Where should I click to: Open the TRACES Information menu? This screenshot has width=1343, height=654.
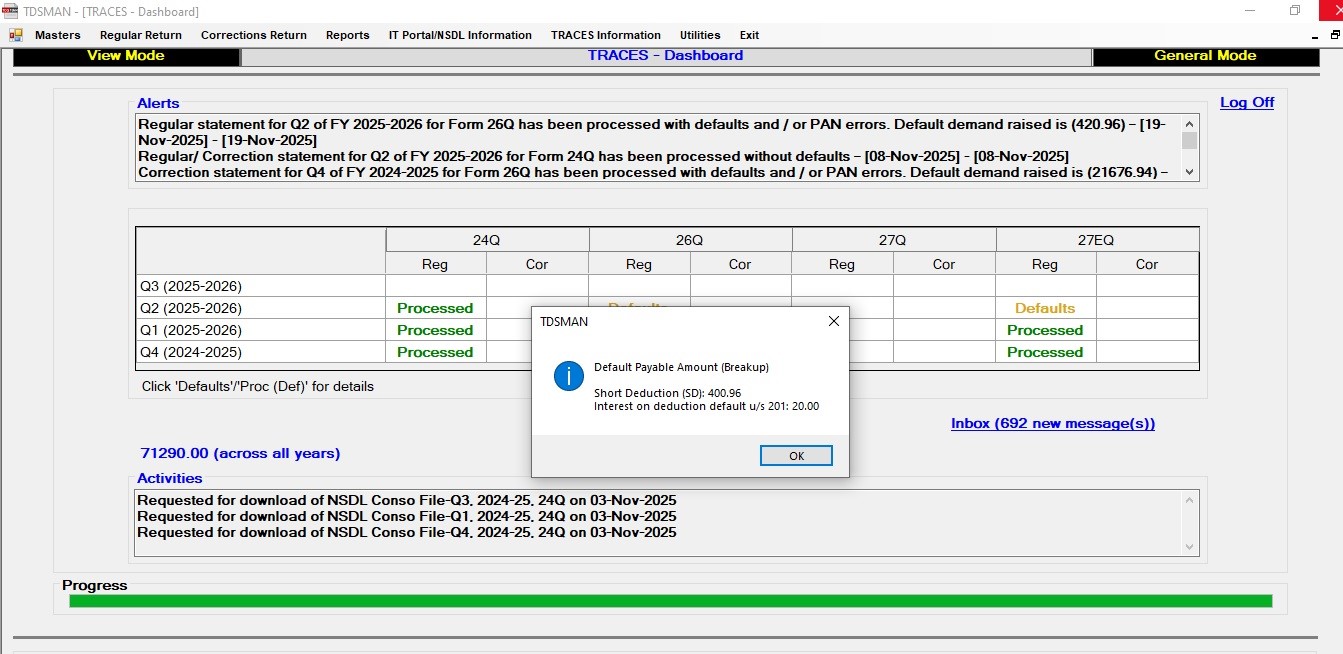click(605, 35)
